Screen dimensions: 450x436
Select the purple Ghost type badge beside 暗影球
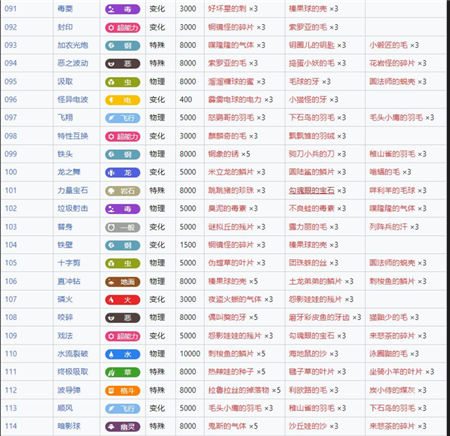pos(122,427)
